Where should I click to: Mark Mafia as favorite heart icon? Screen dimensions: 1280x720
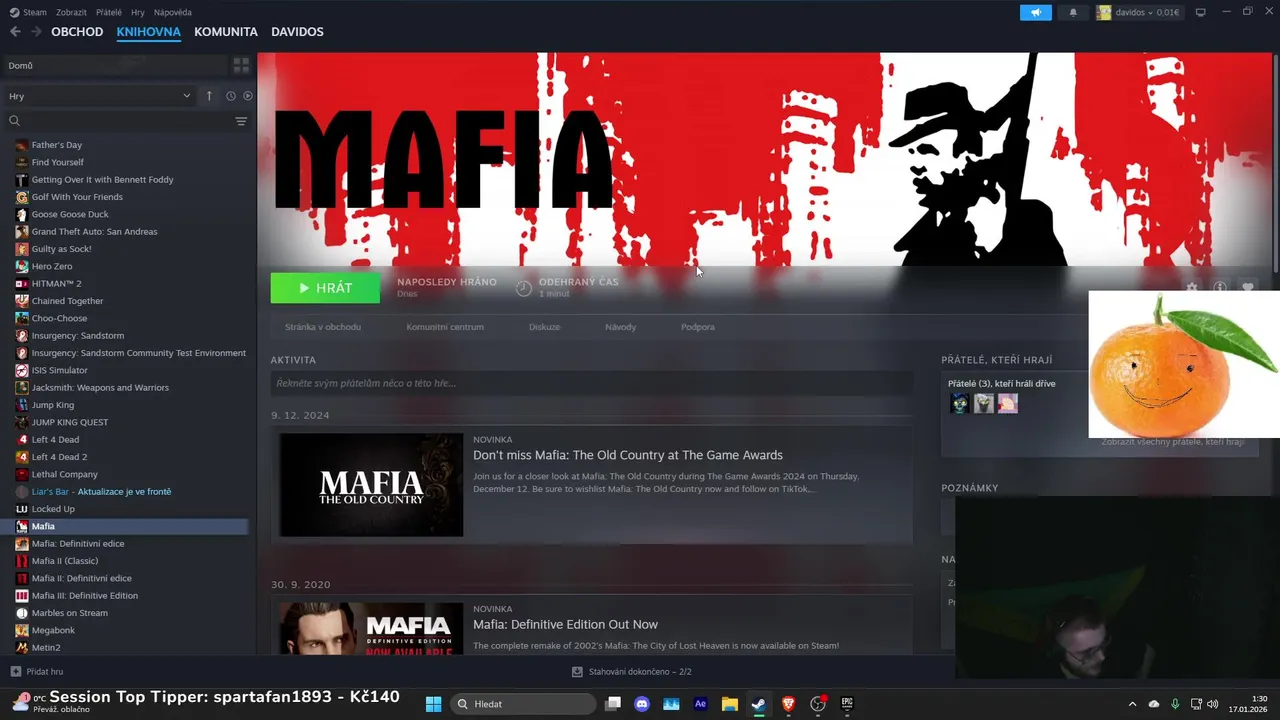pyautogui.click(x=1248, y=287)
